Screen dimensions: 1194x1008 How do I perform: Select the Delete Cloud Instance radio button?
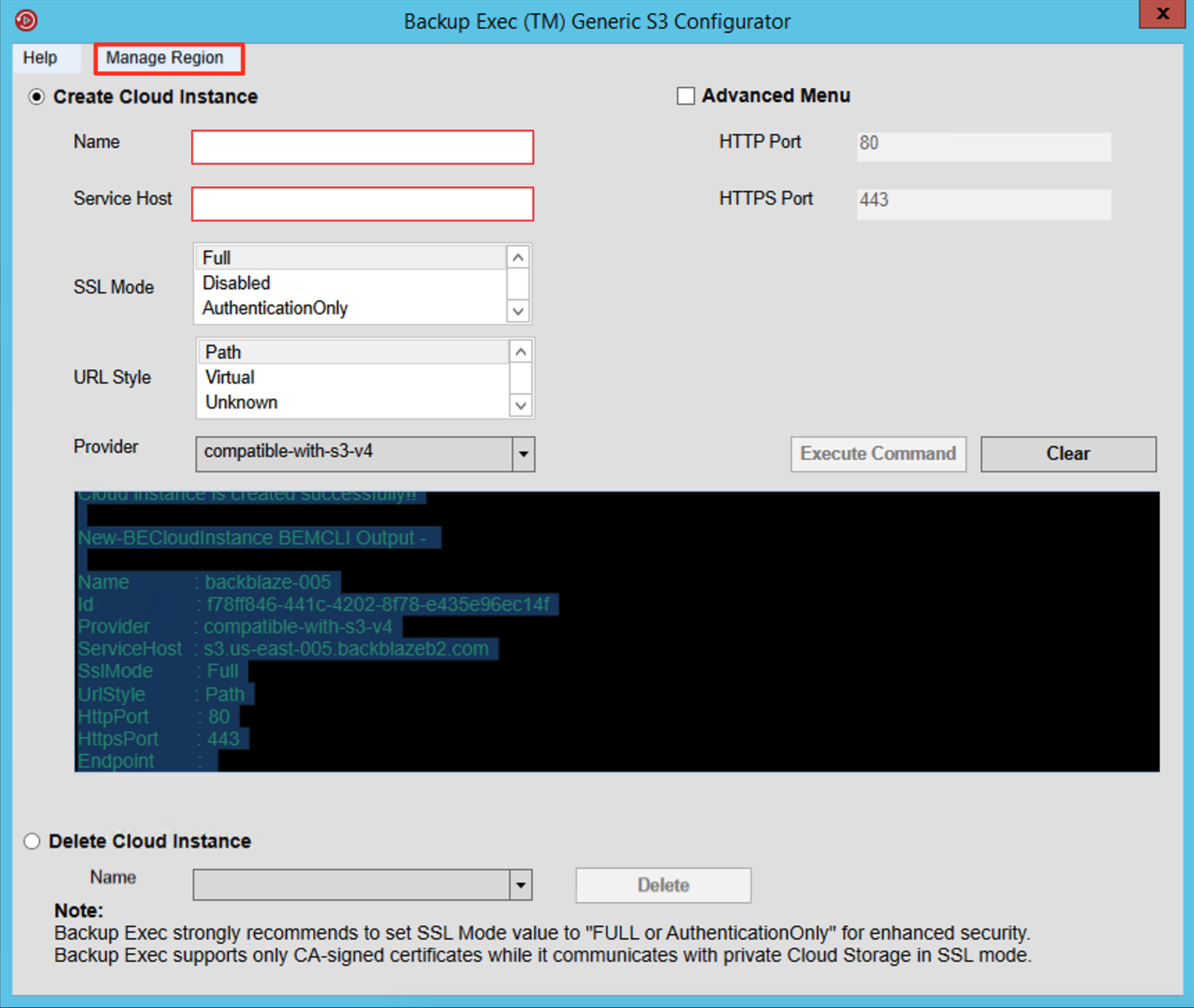32,841
